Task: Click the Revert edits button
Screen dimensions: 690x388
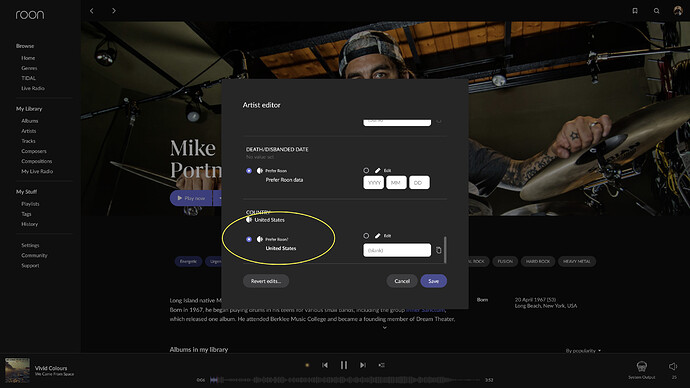Action: 266,281
